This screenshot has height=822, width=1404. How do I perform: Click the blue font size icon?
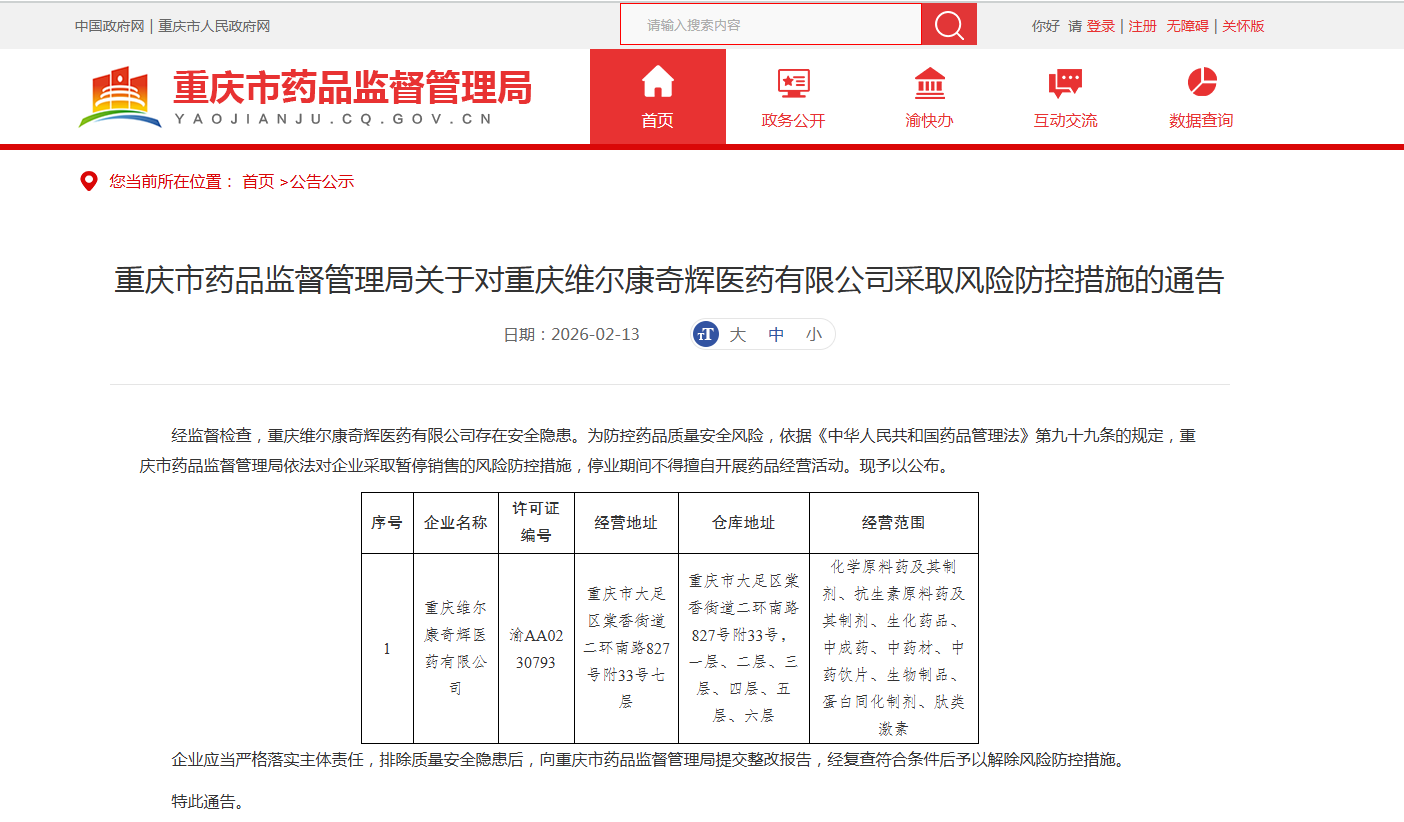tap(706, 334)
